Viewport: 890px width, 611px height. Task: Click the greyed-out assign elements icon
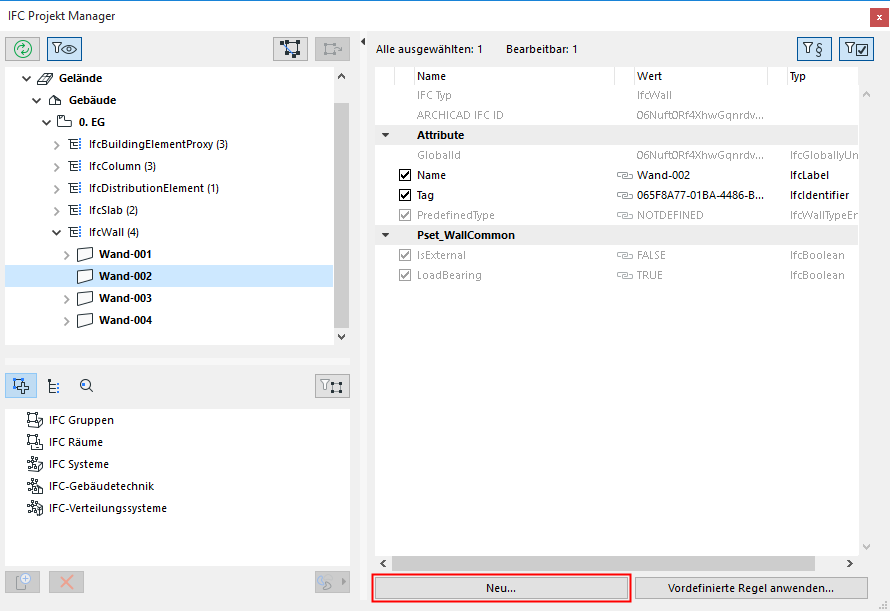click(333, 49)
